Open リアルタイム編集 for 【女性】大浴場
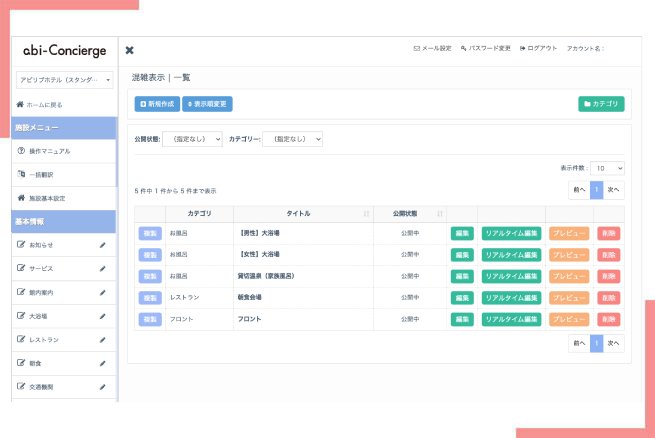Viewport: 655px width, 438px height. pos(511,255)
